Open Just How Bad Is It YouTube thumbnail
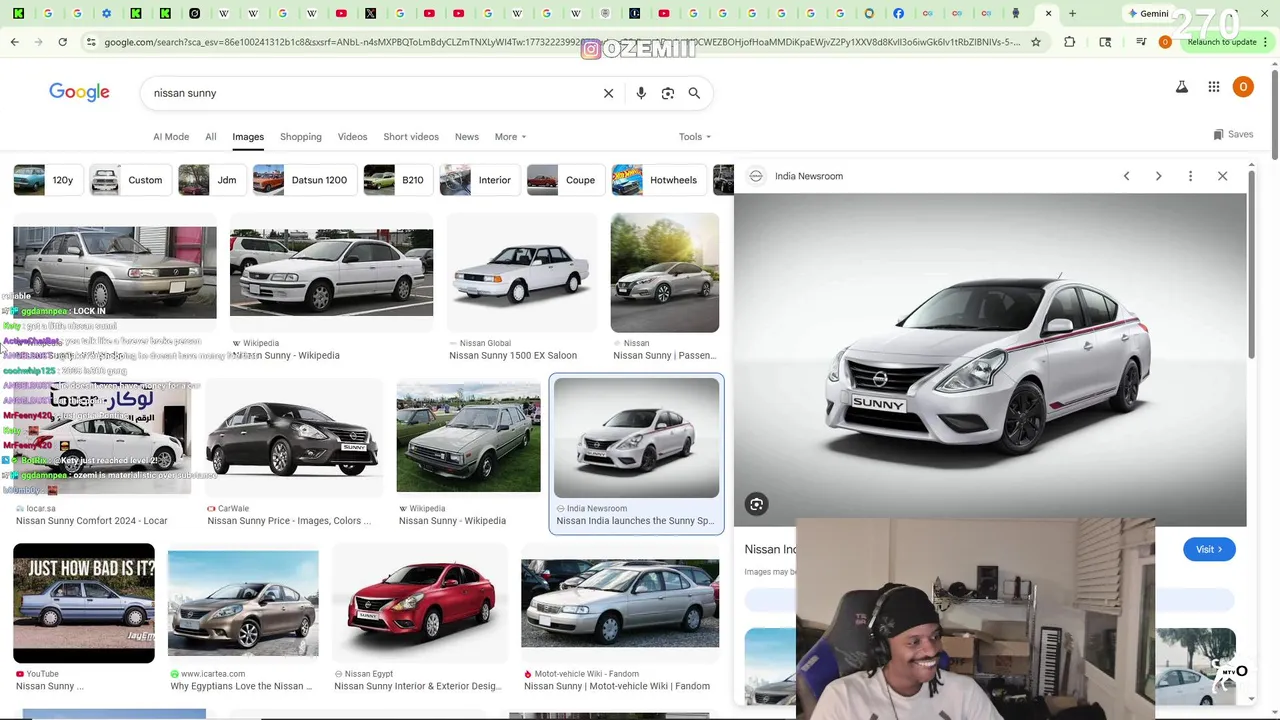The height and width of the screenshot is (720, 1280). coord(84,603)
